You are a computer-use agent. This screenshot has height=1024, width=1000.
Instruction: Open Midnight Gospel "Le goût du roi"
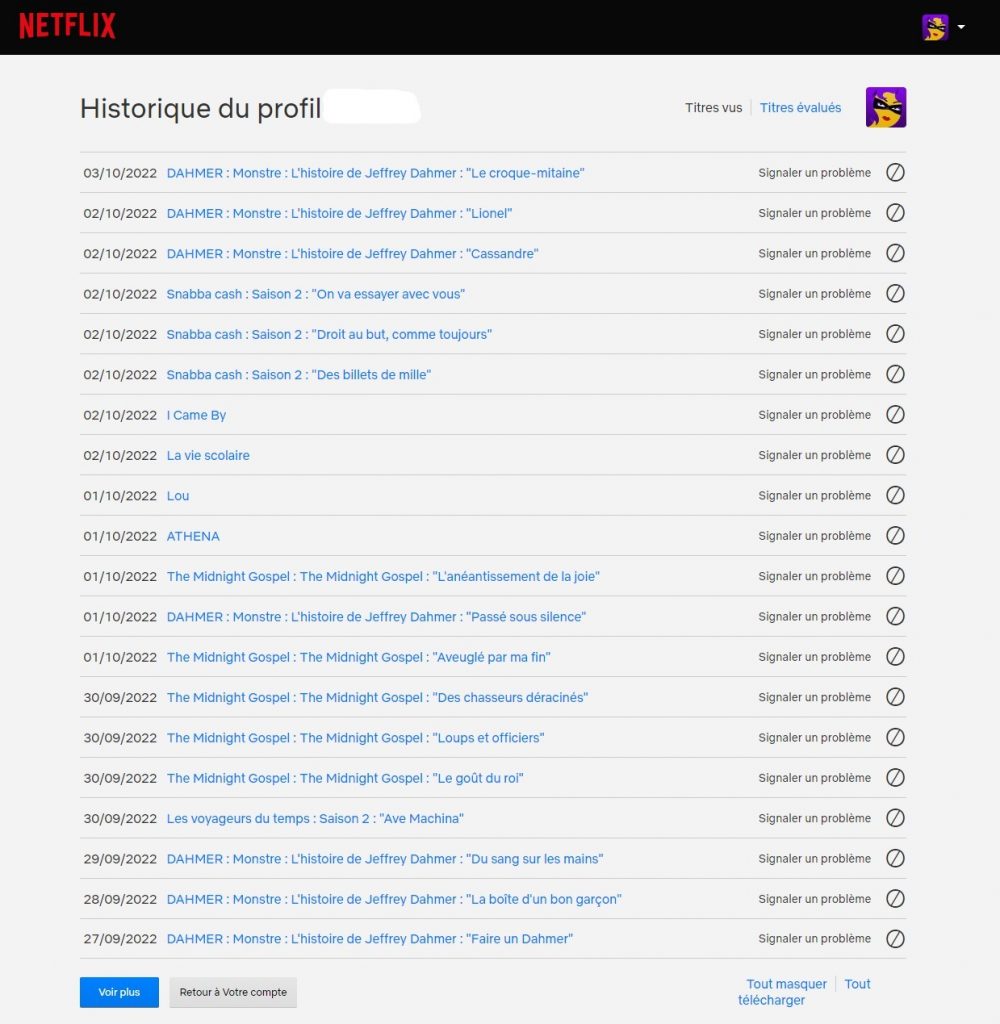(x=345, y=778)
